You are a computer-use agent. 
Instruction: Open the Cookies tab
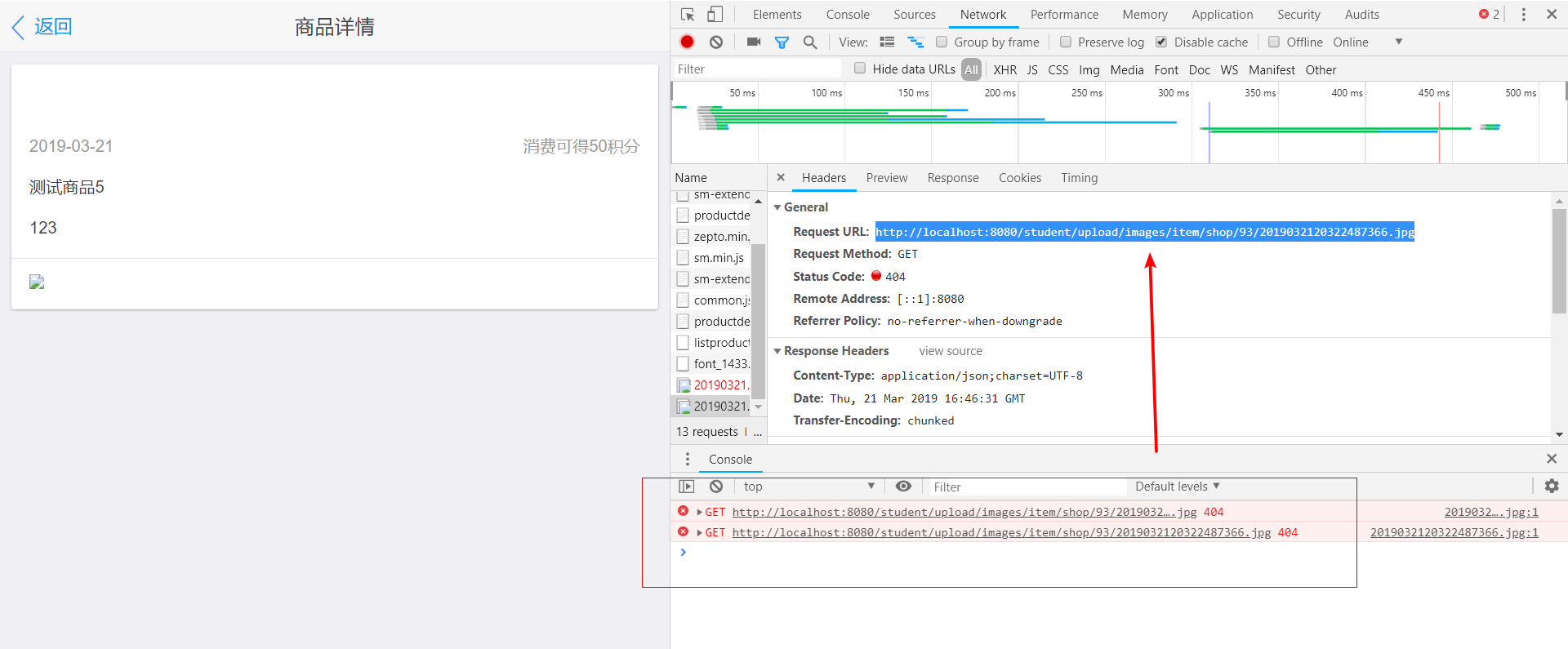1020,177
